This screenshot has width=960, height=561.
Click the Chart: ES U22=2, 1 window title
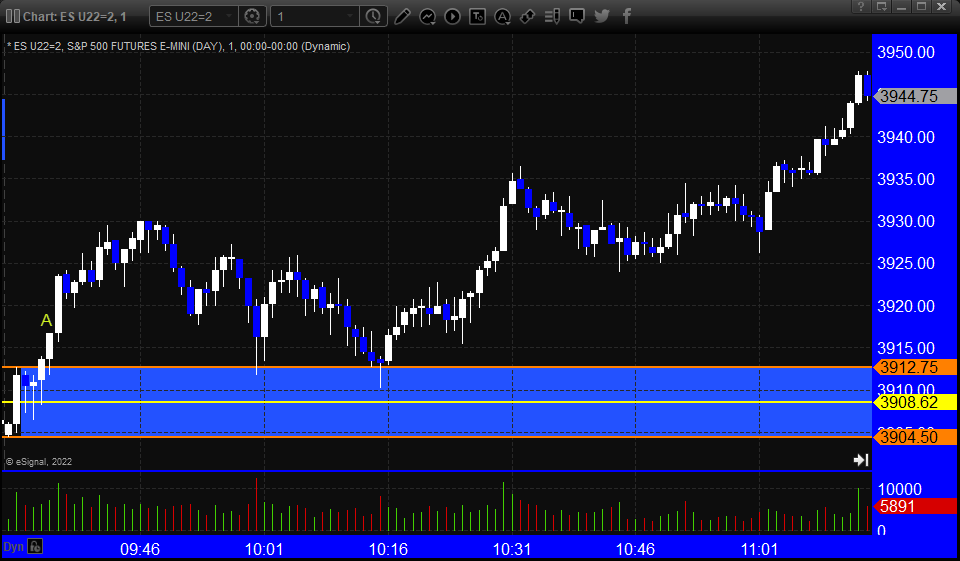75,17
